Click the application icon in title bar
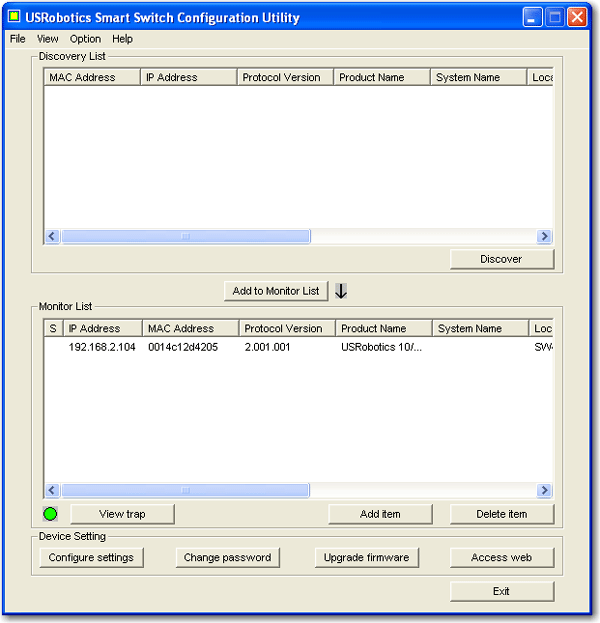600x623 pixels. pyautogui.click(x=14, y=17)
